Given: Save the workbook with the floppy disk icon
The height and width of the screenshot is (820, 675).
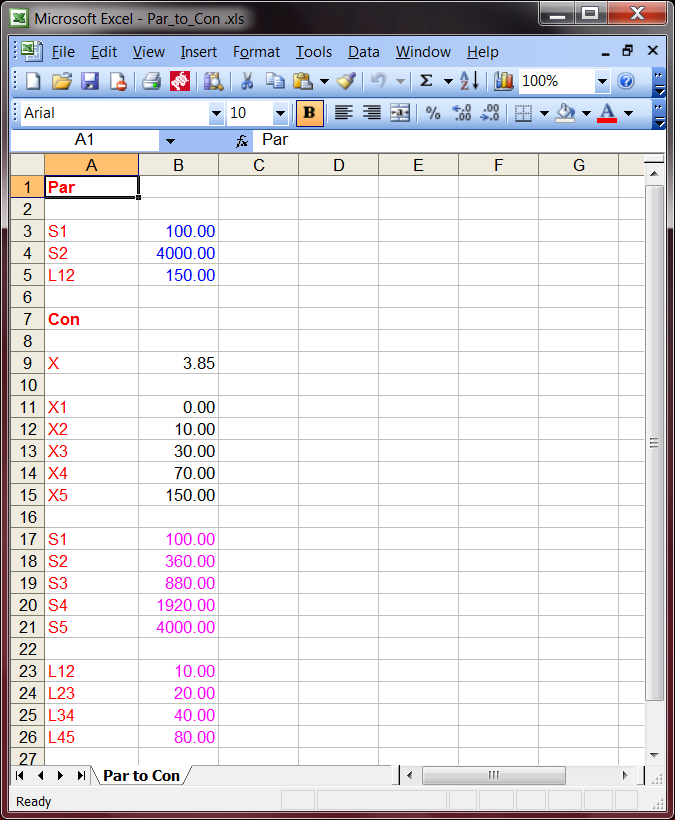Looking at the screenshot, I should click(90, 81).
